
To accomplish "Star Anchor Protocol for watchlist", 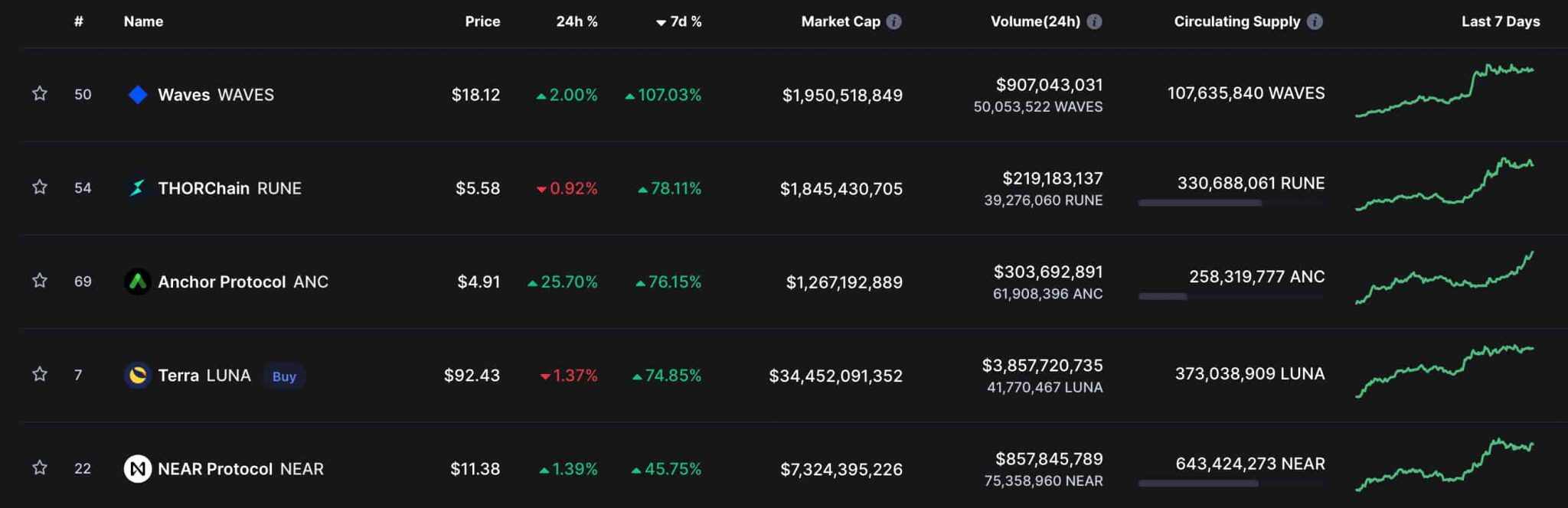I will [x=40, y=281].
